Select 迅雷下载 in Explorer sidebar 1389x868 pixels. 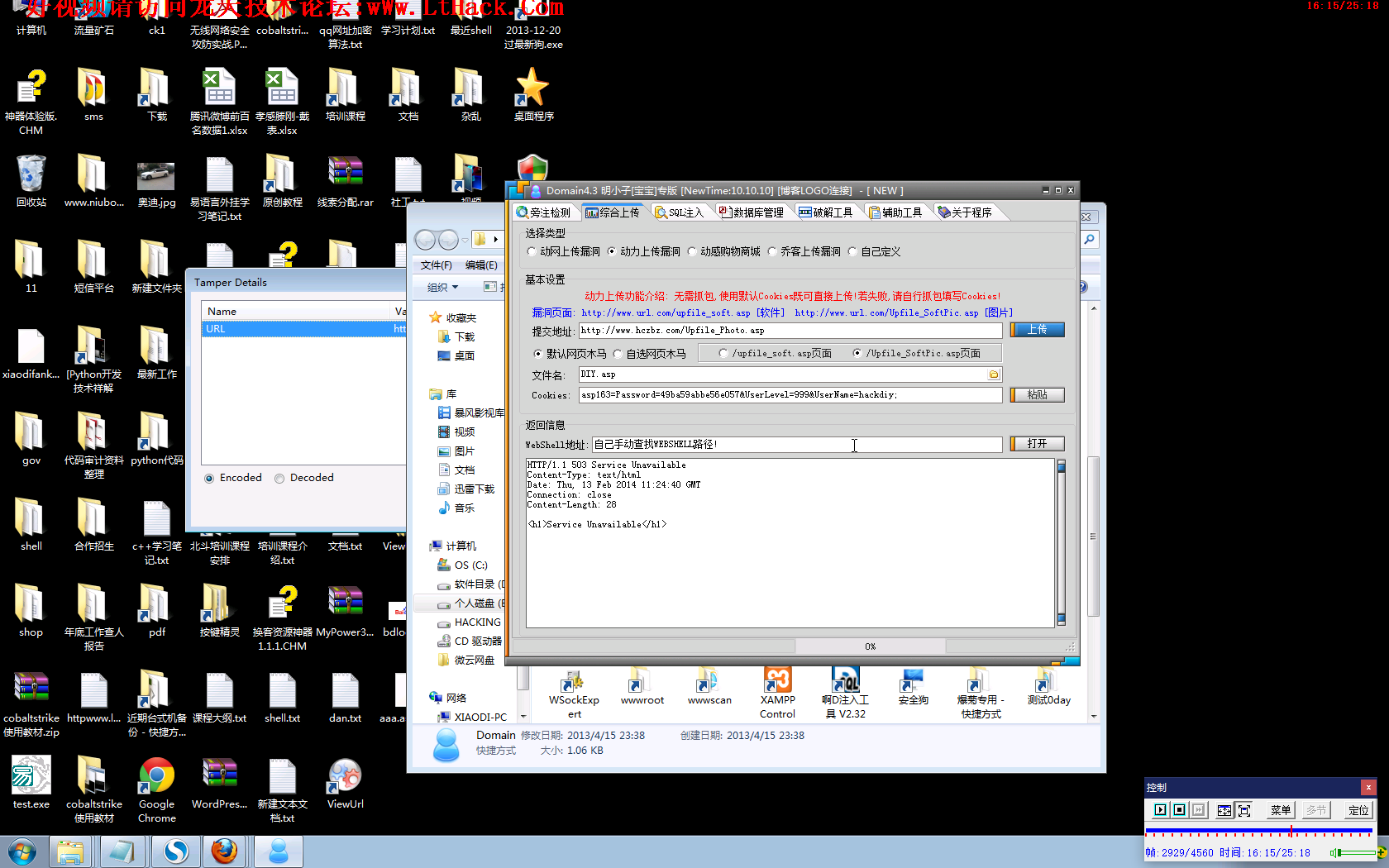tap(466, 489)
